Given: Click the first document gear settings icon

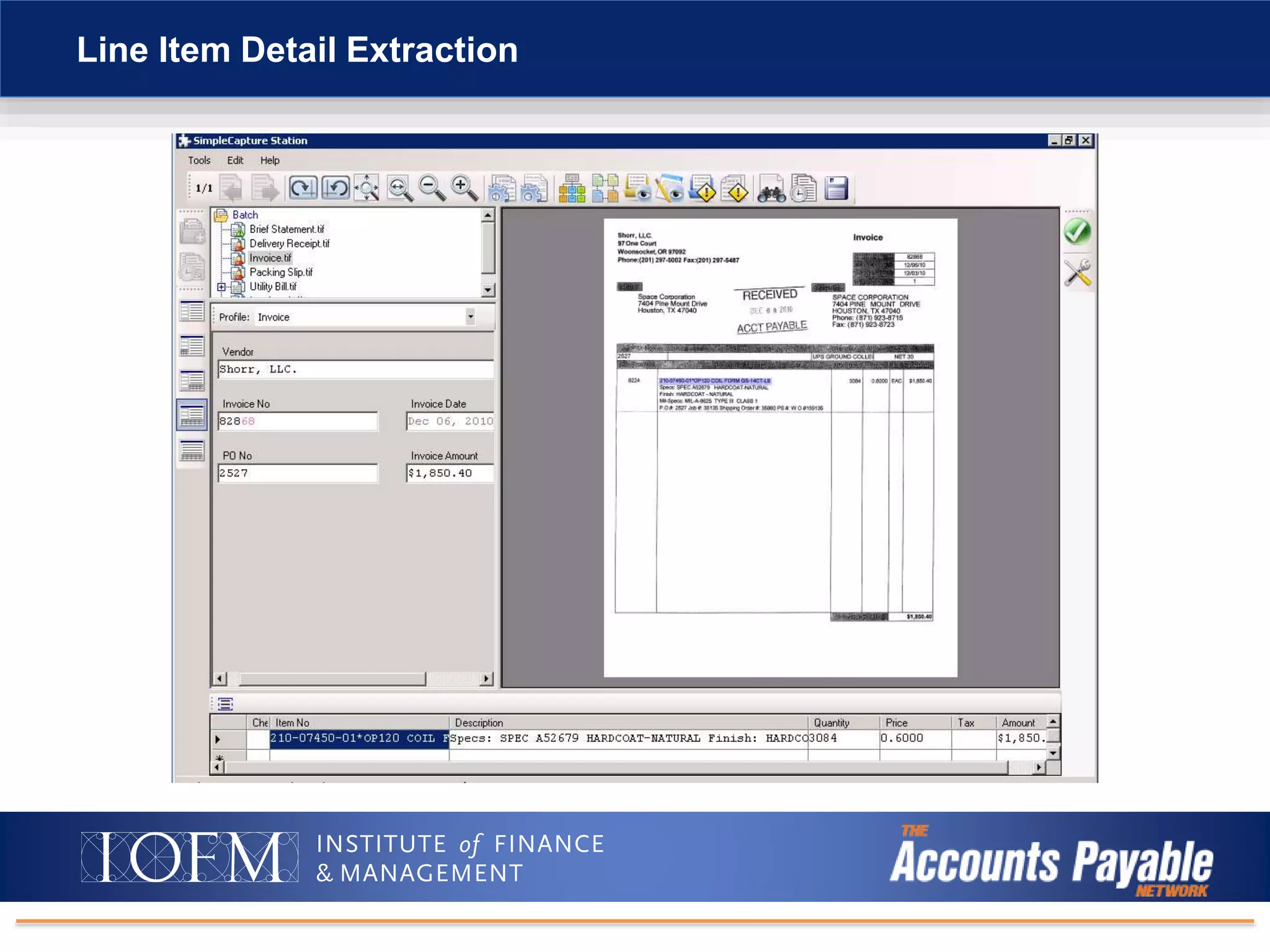Looking at the screenshot, I should (x=502, y=188).
